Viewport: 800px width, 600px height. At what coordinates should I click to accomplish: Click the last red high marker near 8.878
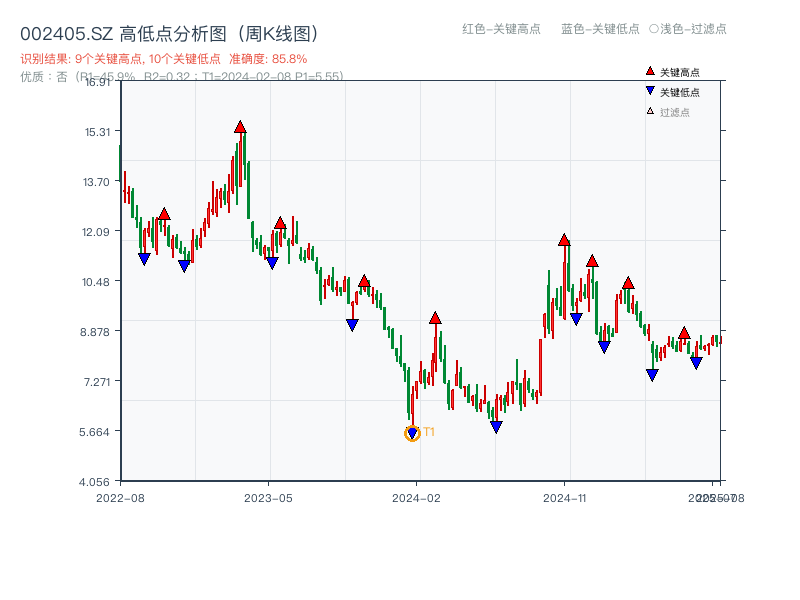(684, 334)
